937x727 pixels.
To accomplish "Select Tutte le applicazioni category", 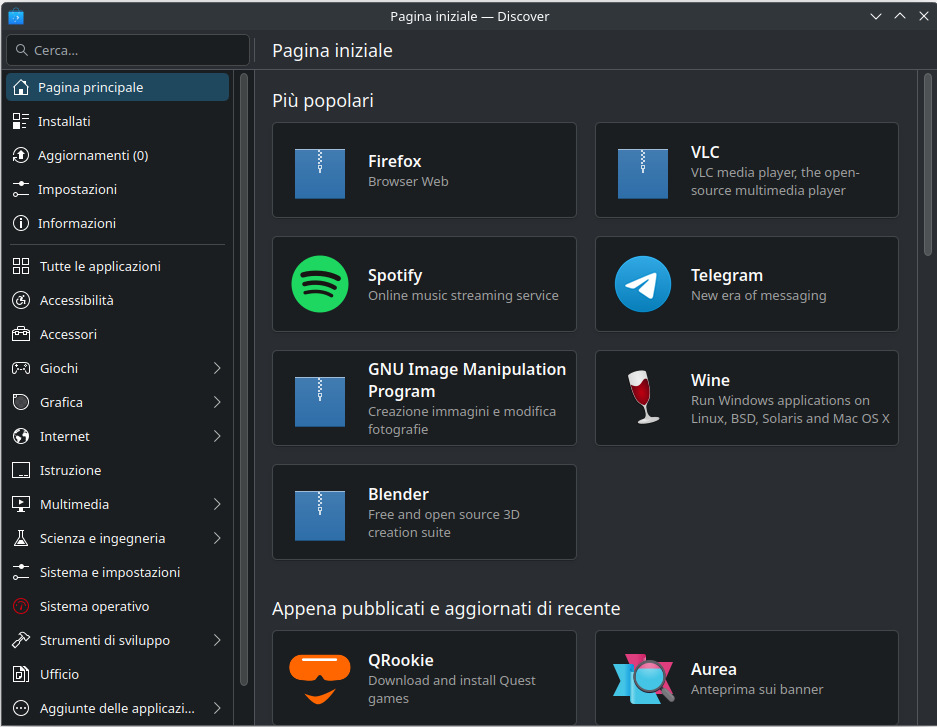I will click(100, 266).
